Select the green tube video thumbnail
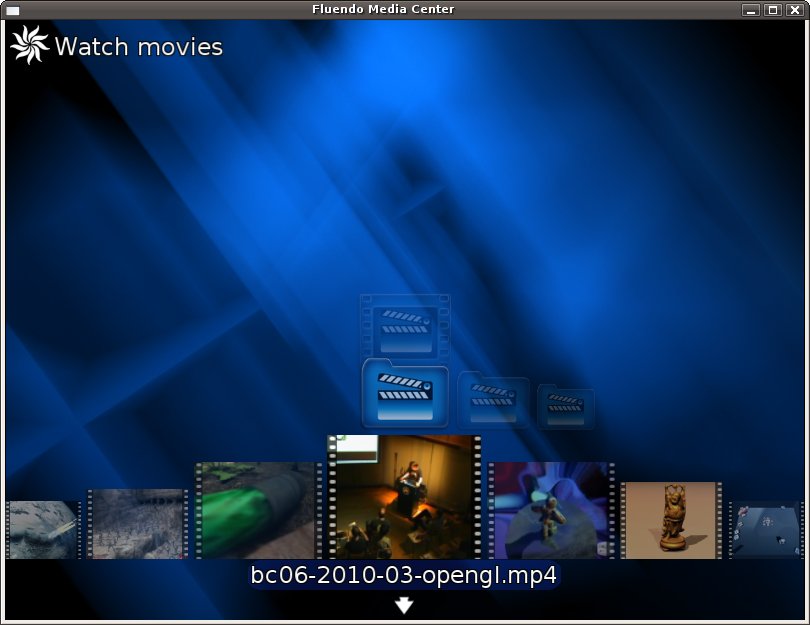 (x=258, y=510)
